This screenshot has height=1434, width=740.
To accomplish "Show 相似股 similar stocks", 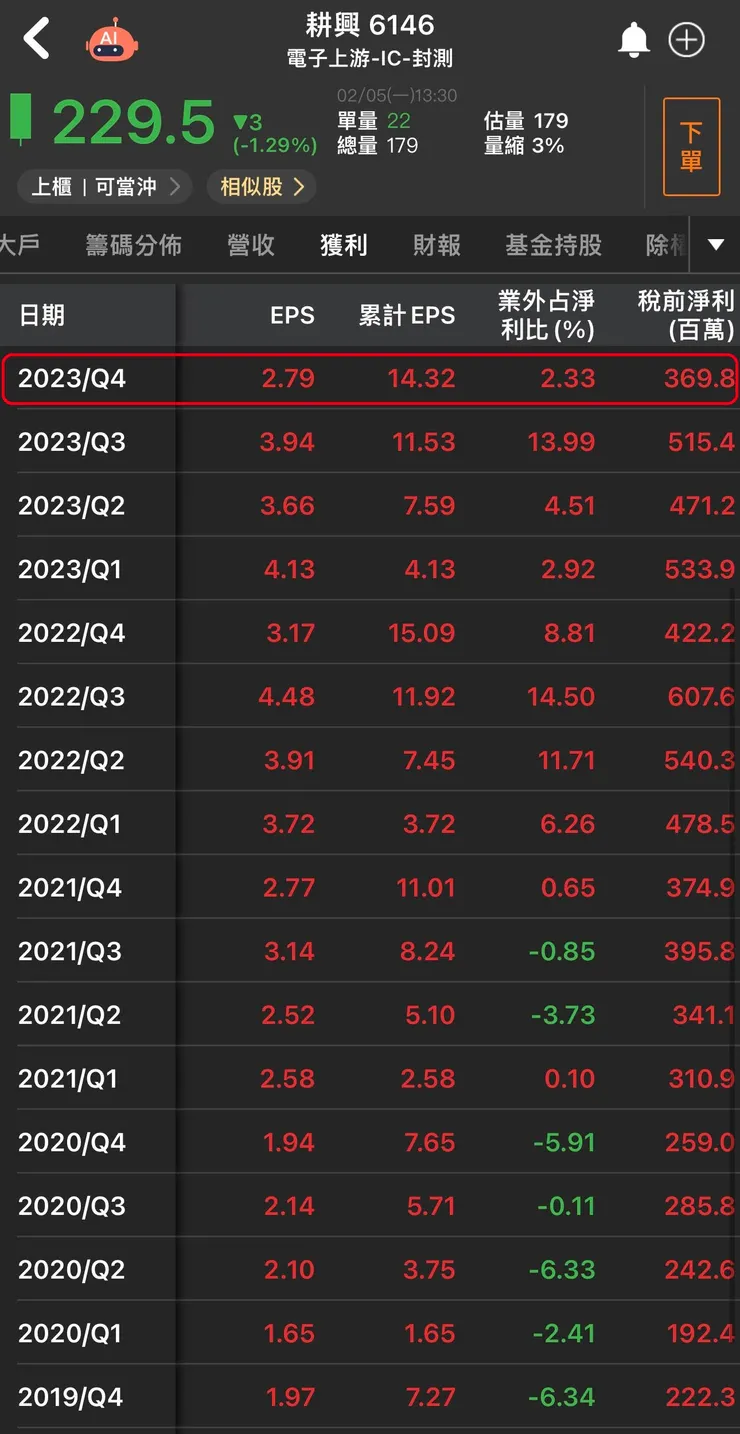I will coord(262,187).
